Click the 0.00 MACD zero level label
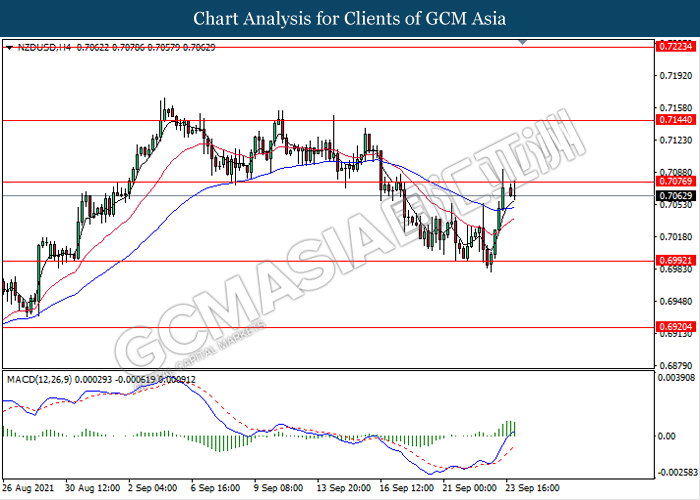Image resolution: width=700 pixels, height=500 pixels. pyautogui.click(x=667, y=436)
